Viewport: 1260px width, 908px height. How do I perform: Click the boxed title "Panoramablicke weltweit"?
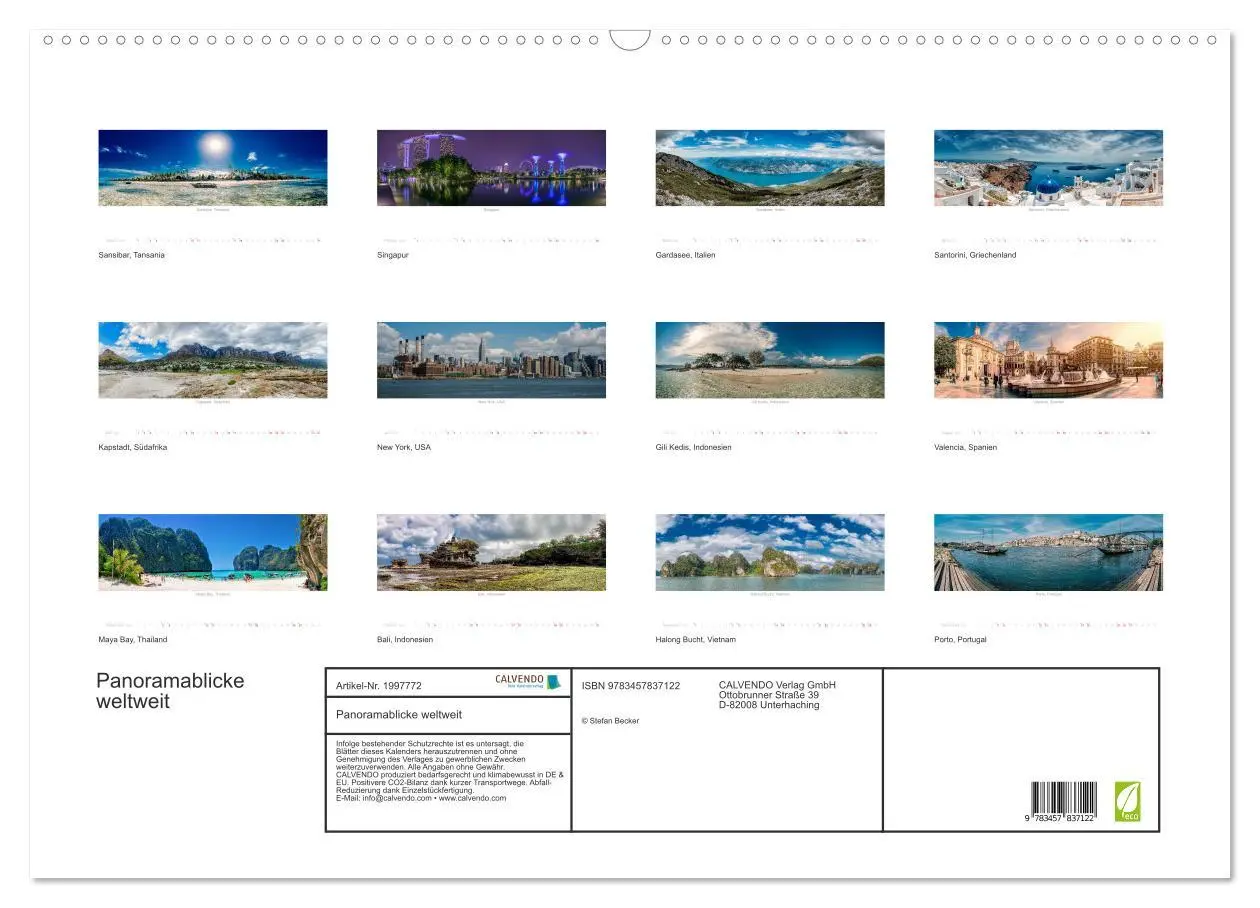click(x=399, y=715)
